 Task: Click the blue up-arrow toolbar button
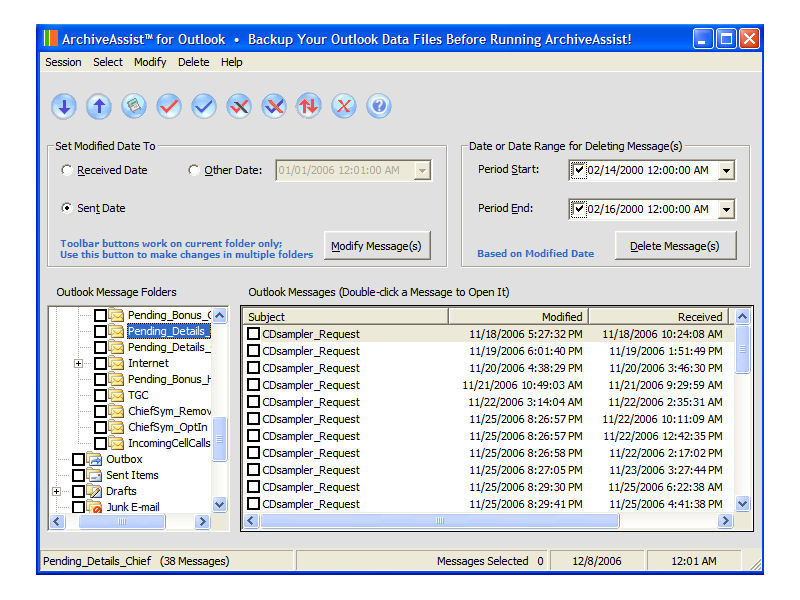[99, 107]
